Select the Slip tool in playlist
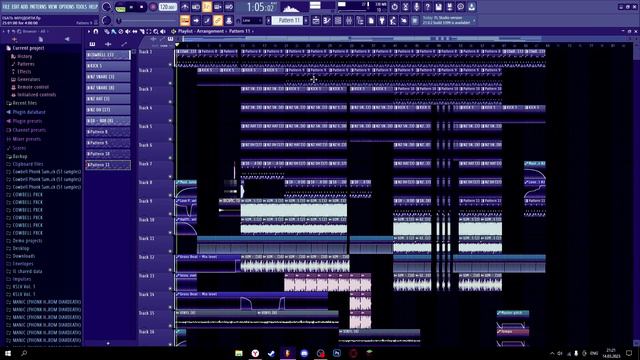The height and width of the screenshot is (360, 640). tap(135, 31)
